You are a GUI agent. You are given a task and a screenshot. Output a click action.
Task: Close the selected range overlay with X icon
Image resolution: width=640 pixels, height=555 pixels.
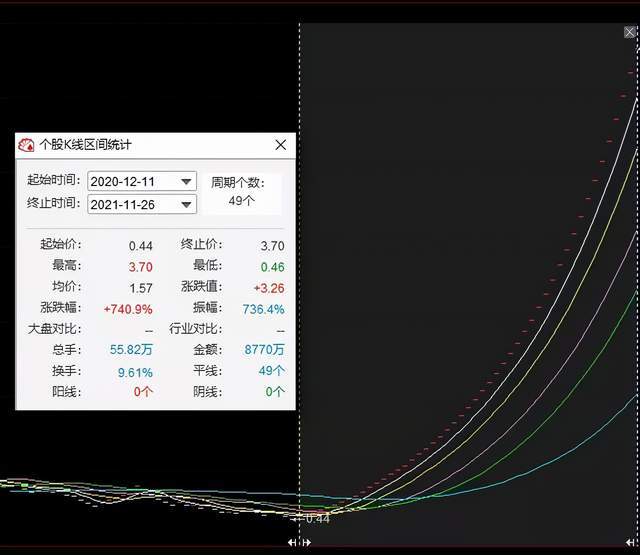630,32
